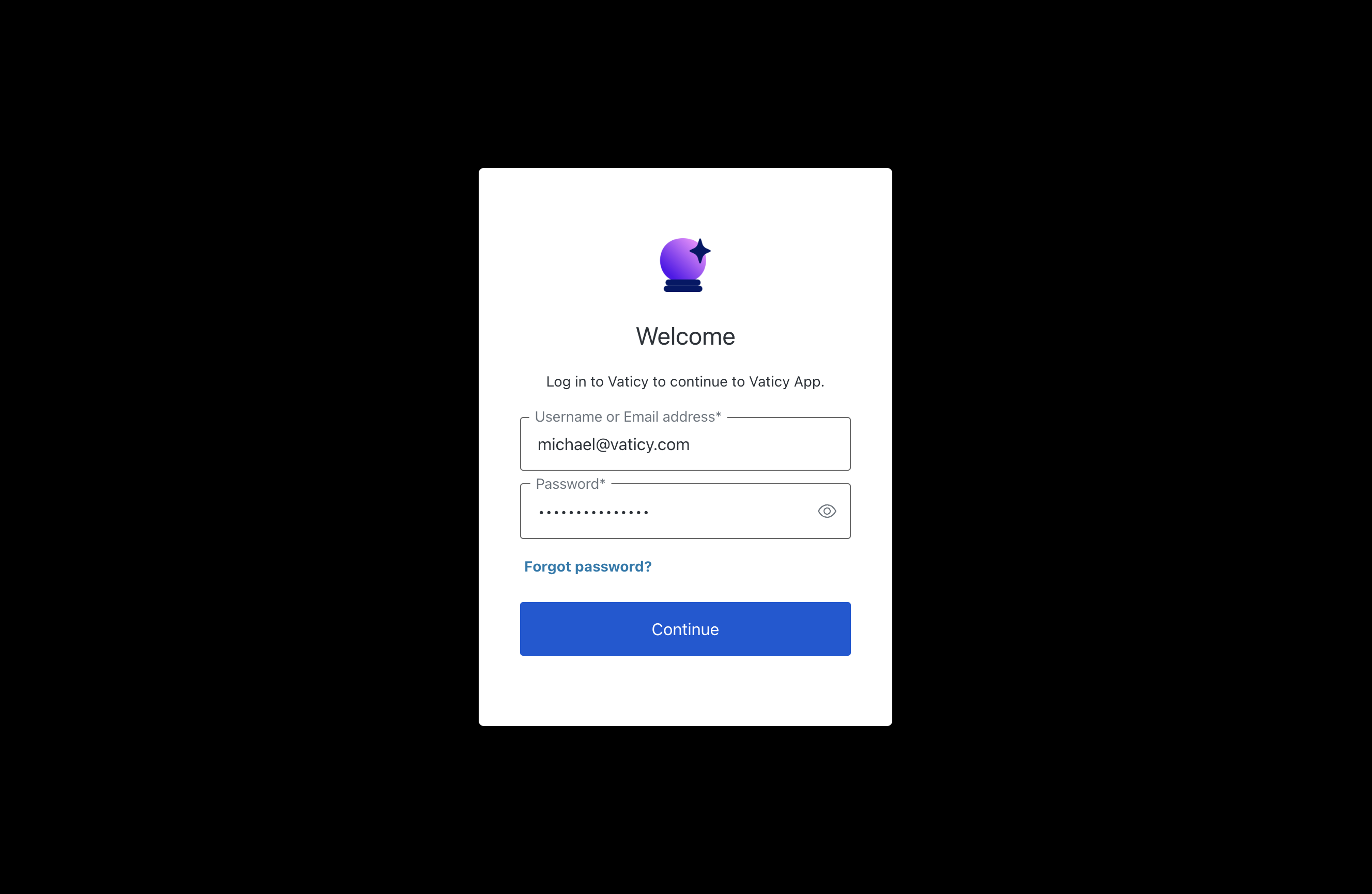Click the 'Username or Email address*' label

pos(628,417)
